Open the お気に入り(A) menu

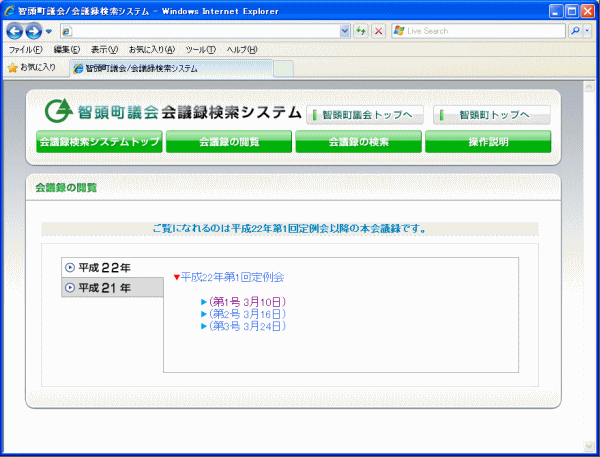tap(152, 50)
